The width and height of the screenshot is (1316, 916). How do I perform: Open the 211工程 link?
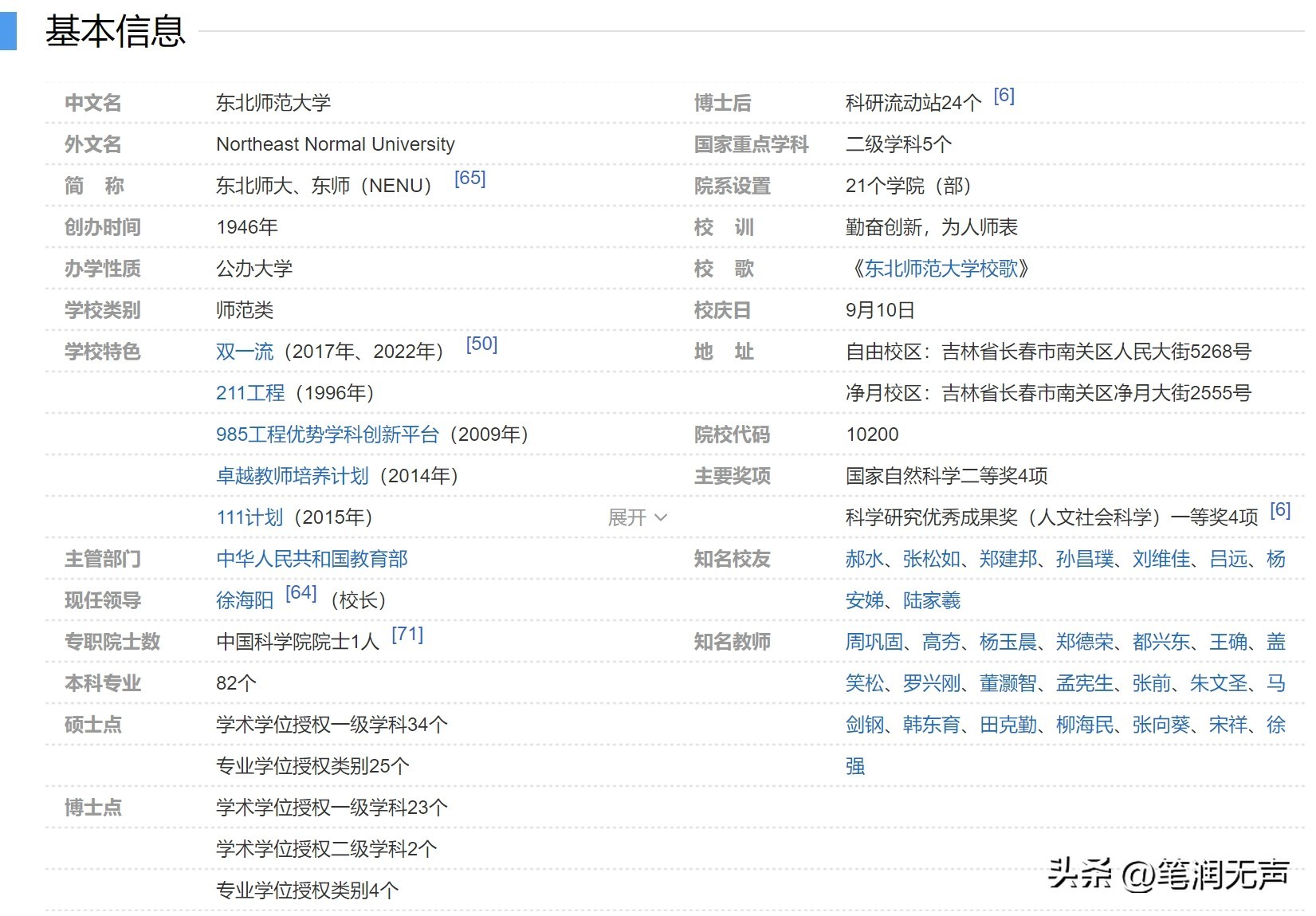coord(250,393)
